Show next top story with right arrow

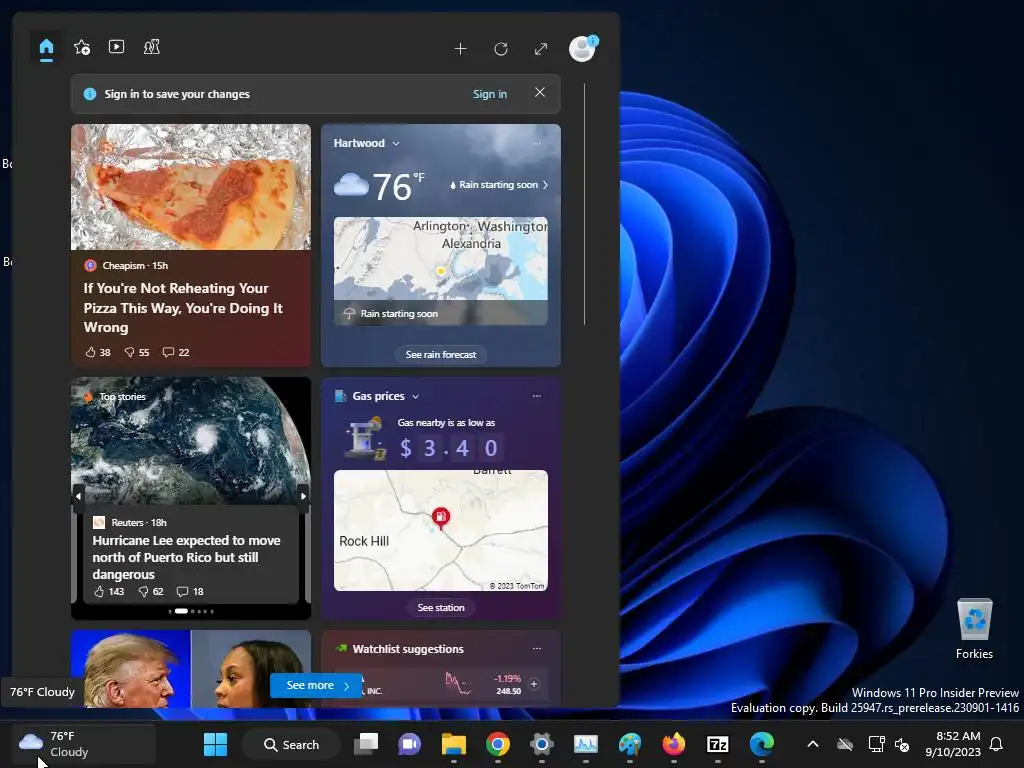[303, 496]
